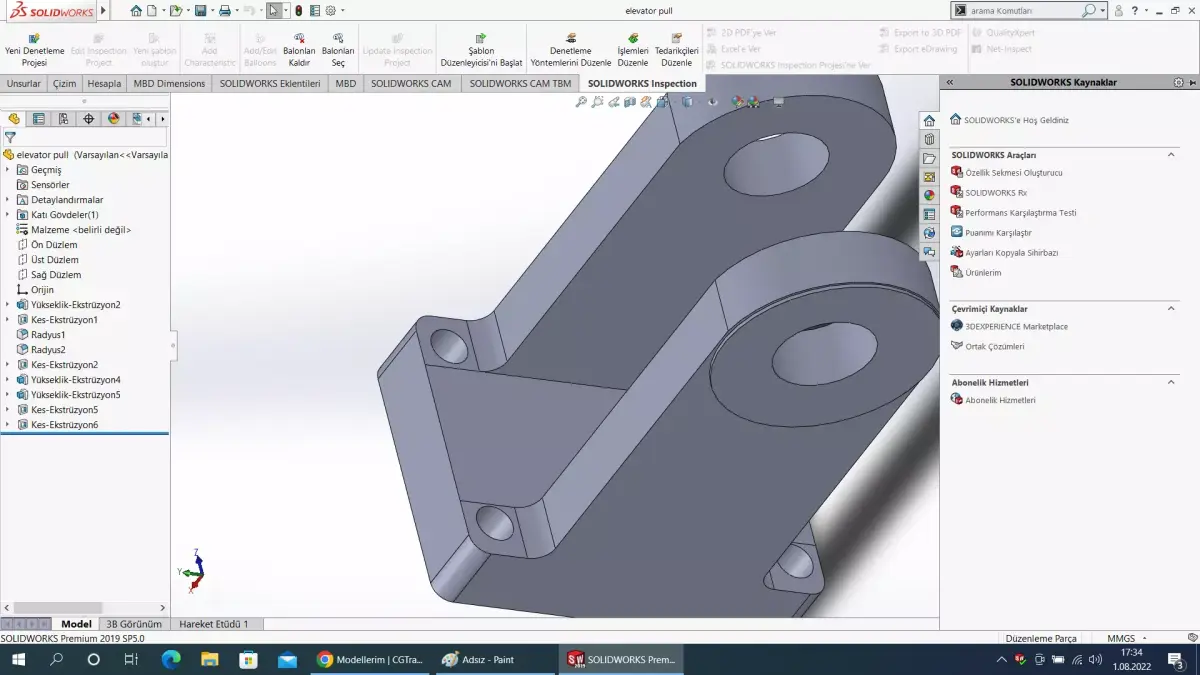Open the Edit Appearance color ball
1200x675 pixels.
[737, 101]
